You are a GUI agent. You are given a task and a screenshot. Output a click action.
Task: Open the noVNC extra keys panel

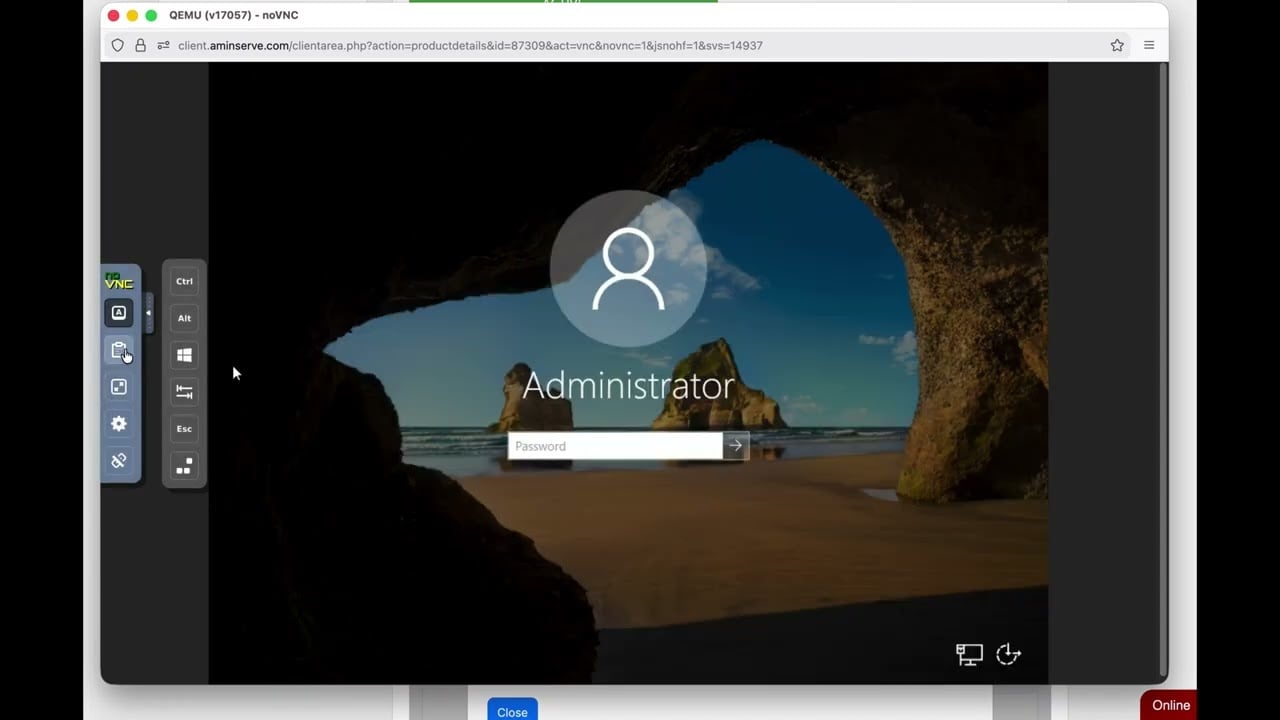[x=118, y=312]
